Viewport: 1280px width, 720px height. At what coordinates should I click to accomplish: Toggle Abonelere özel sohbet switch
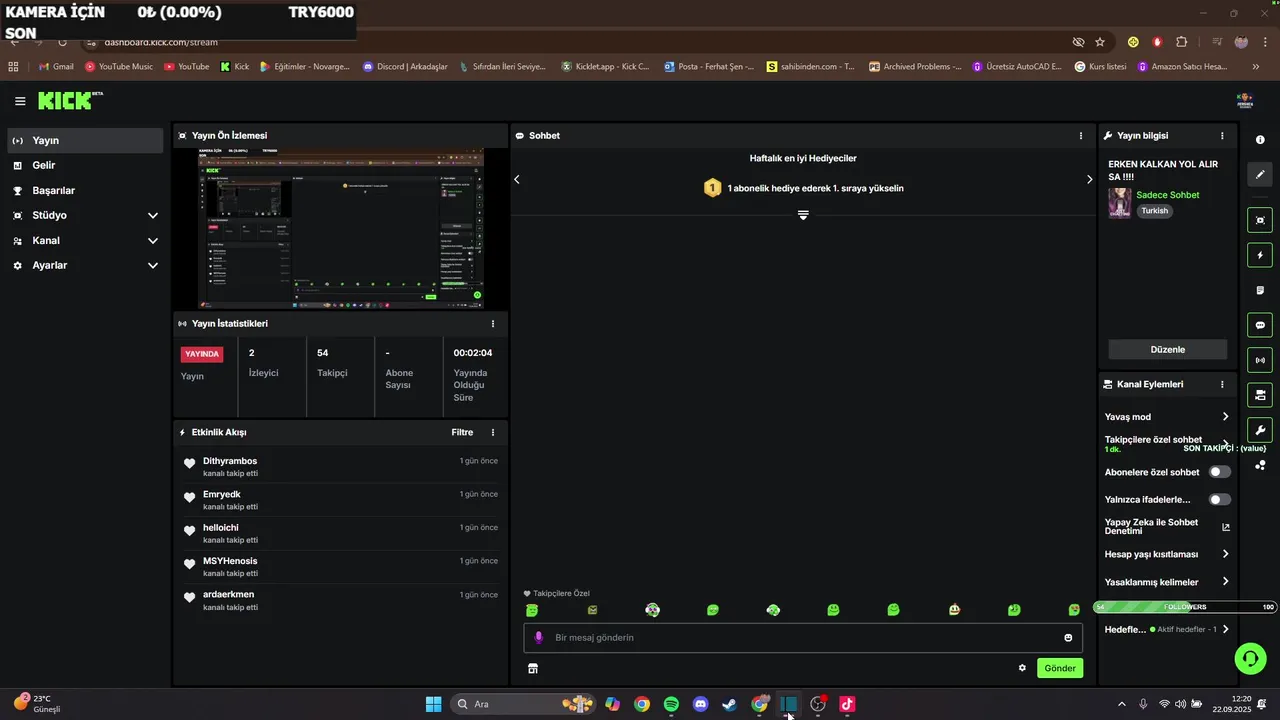coord(1220,472)
